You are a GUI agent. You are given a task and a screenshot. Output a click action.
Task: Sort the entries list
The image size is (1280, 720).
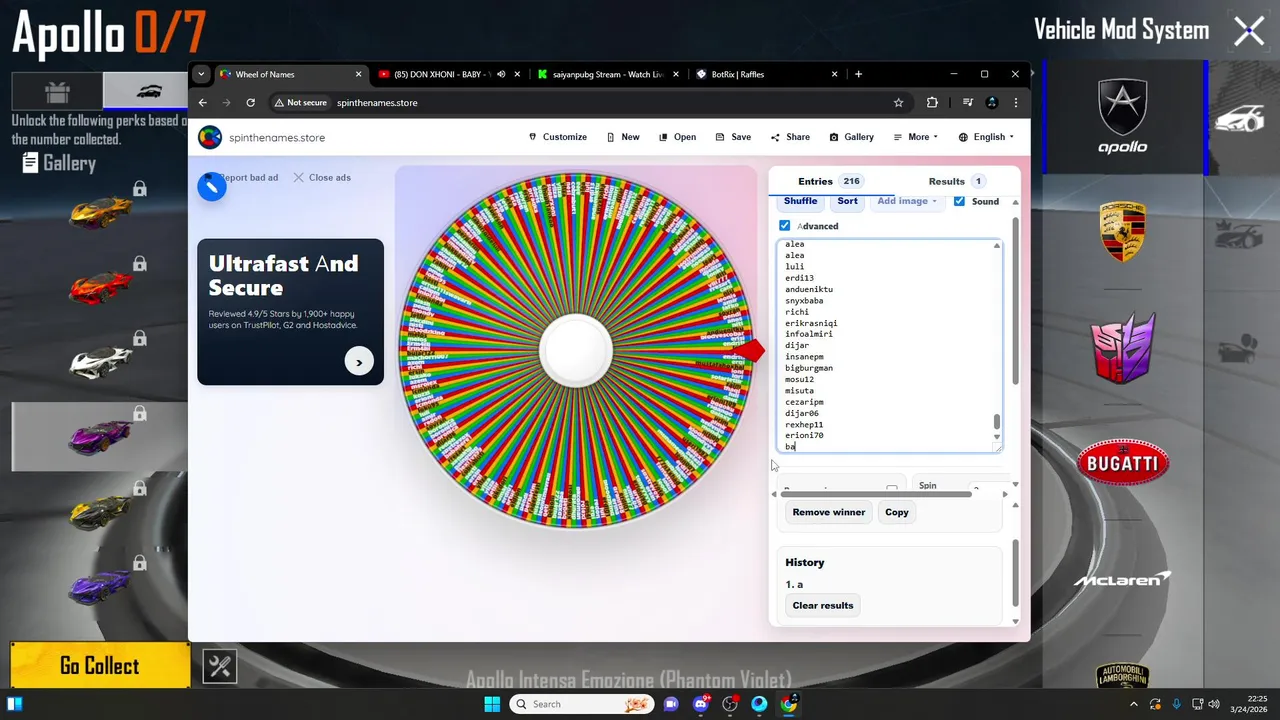tap(848, 201)
